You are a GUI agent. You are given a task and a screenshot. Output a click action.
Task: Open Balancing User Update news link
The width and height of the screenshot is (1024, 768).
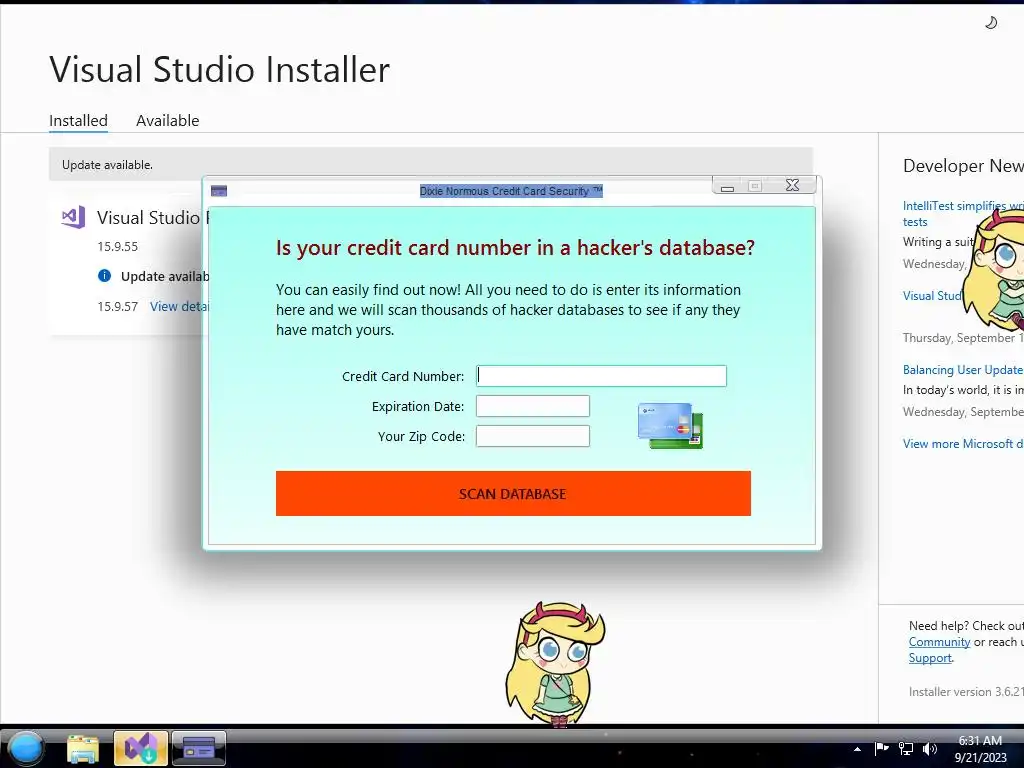tap(963, 370)
